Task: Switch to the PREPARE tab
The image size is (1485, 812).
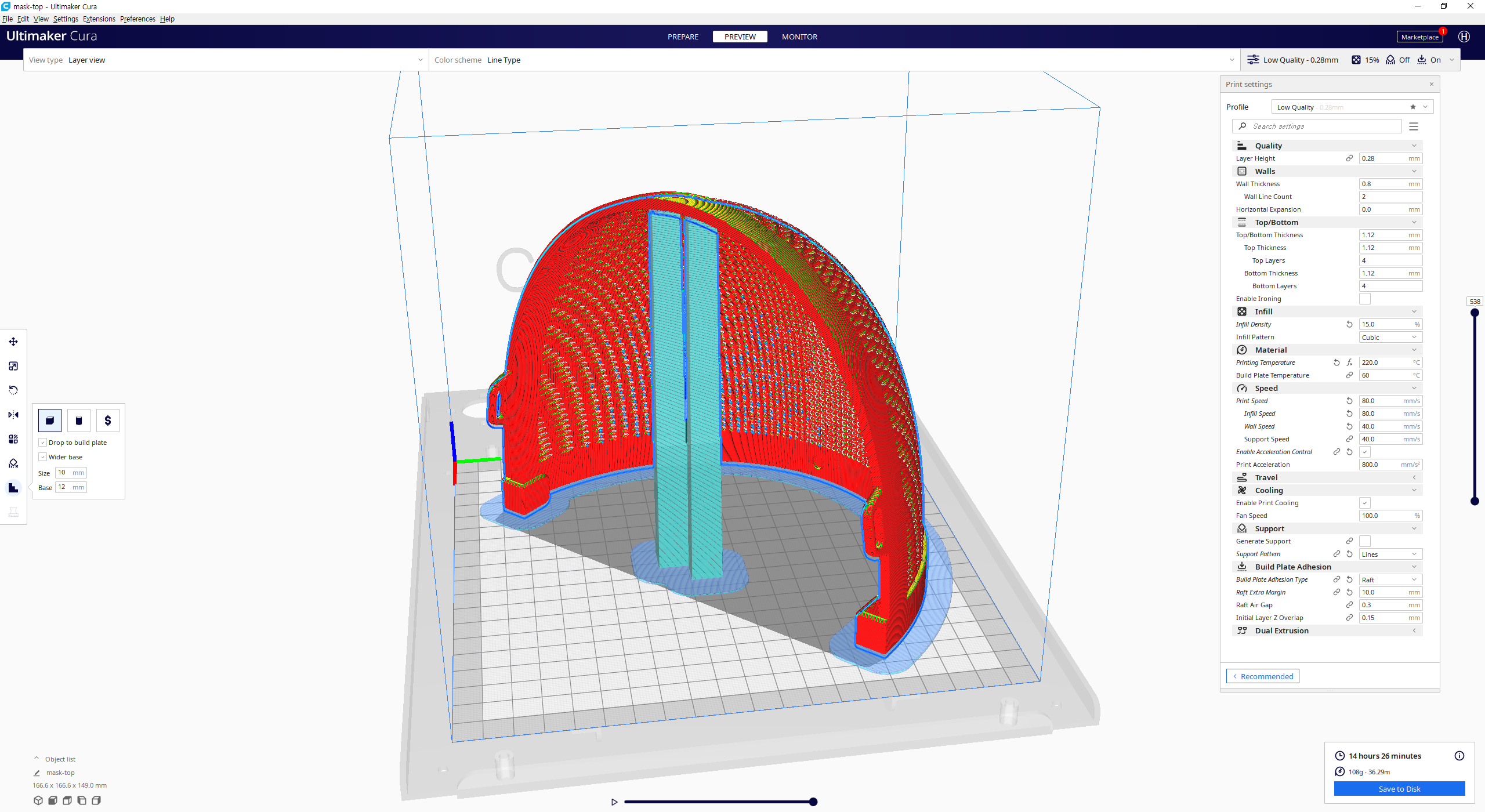Action: click(683, 37)
